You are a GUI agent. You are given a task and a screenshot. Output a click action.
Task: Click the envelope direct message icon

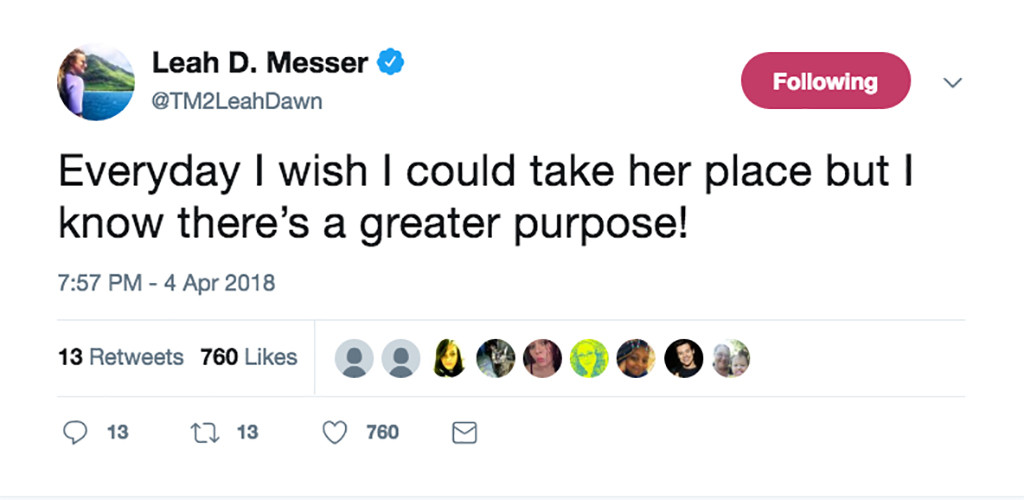pos(464,433)
